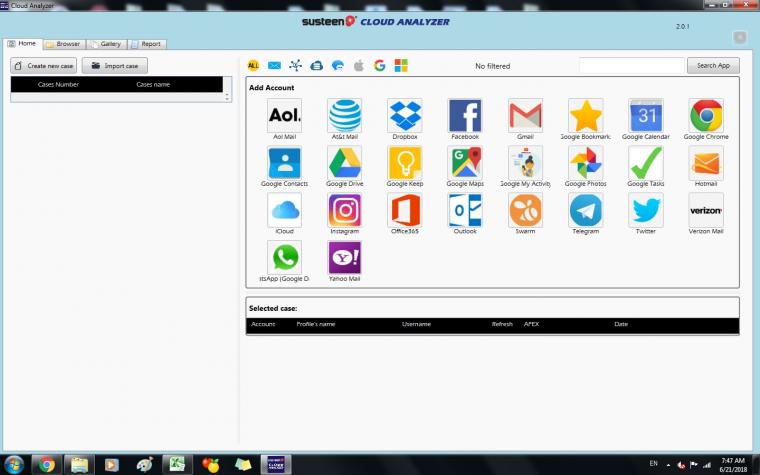The width and height of the screenshot is (760, 475).
Task: Select Google My Activity icon
Action: click(525, 163)
